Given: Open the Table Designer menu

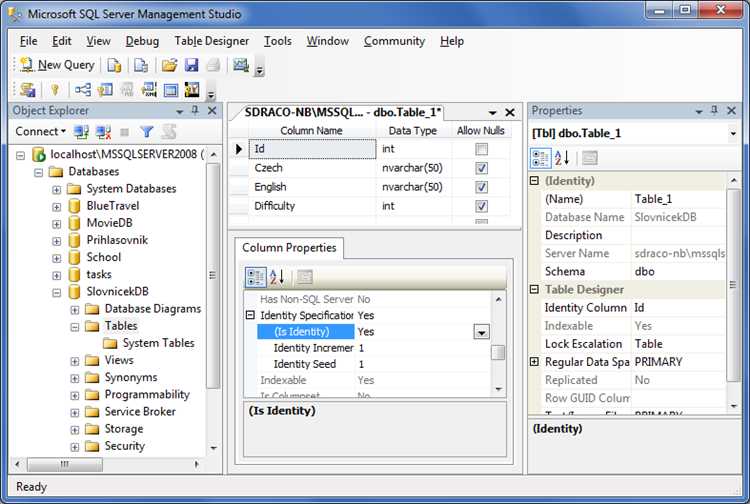Looking at the screenshot, I should 211,41.
